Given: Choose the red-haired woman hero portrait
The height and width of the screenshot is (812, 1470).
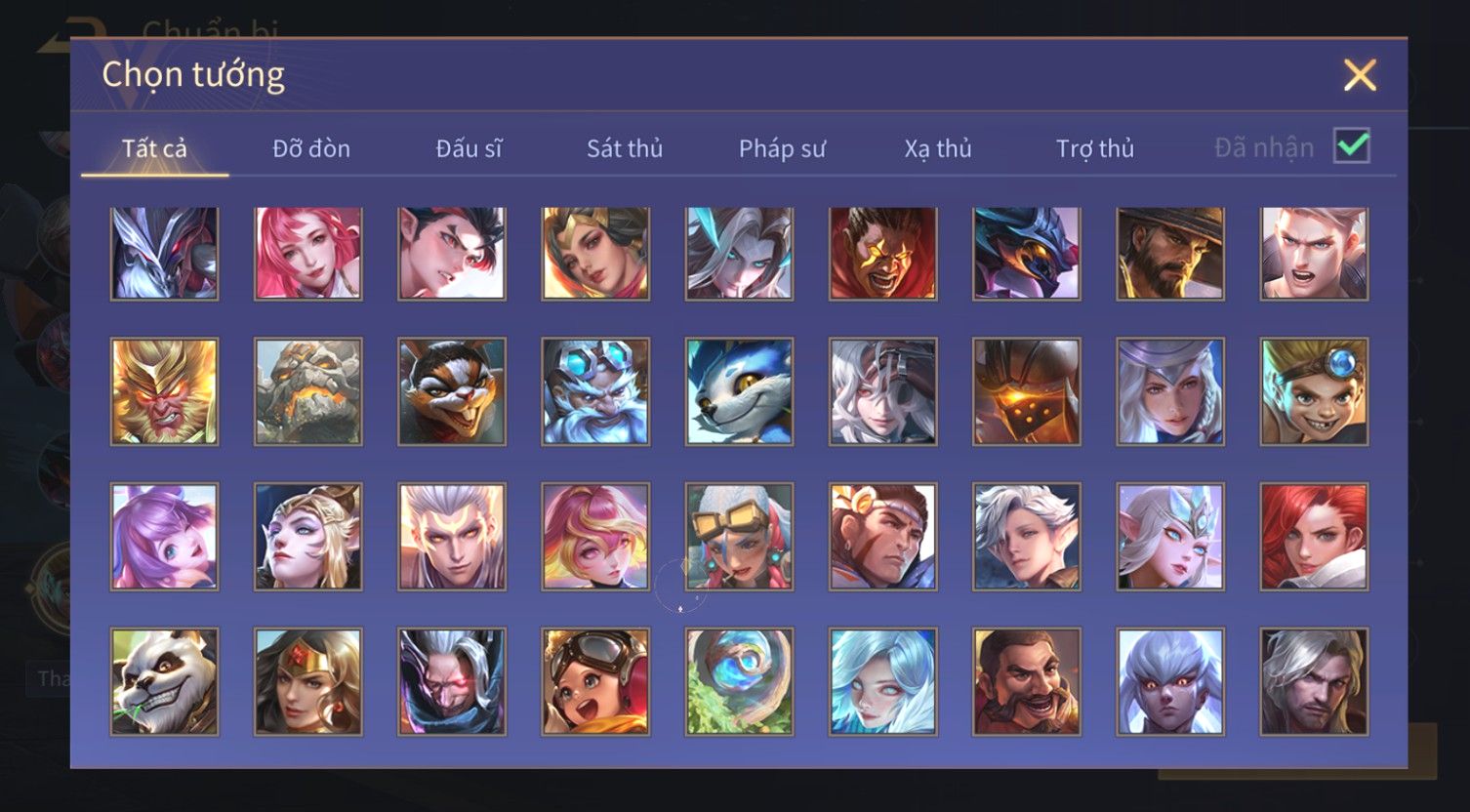Looking at the screenshot, I should (1314, 536).
